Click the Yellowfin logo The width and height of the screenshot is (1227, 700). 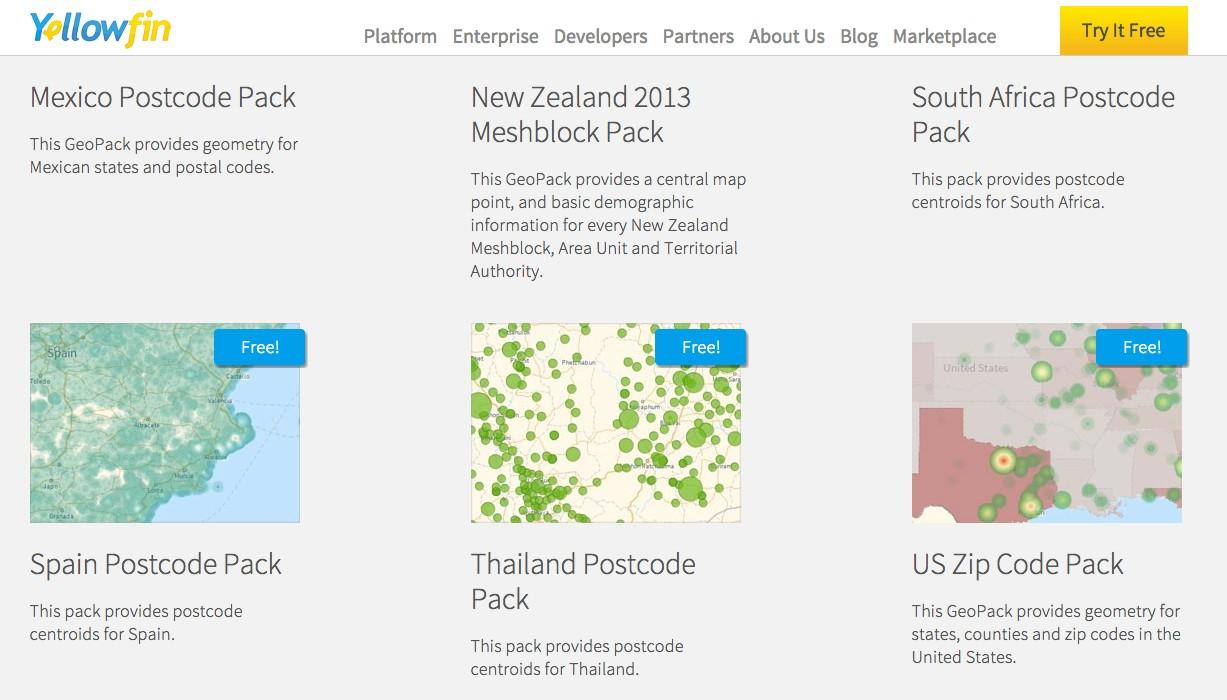point(100,28)
